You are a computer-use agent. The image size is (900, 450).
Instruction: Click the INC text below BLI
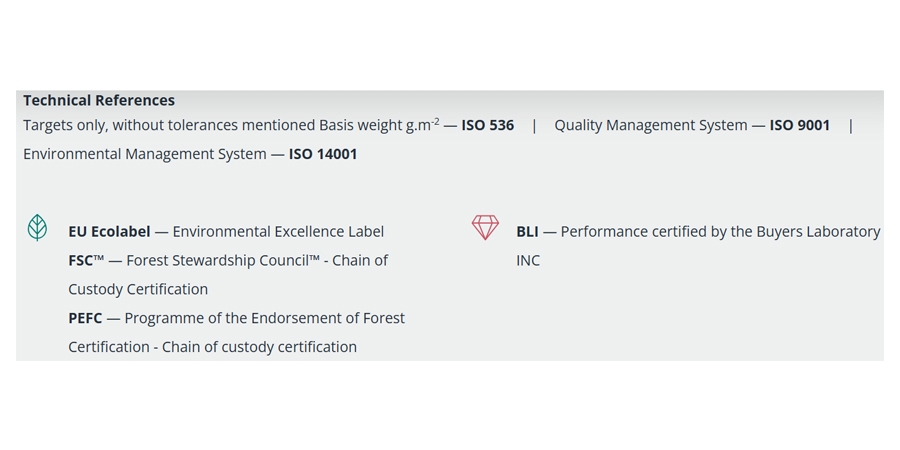click(x=528, y=260)
